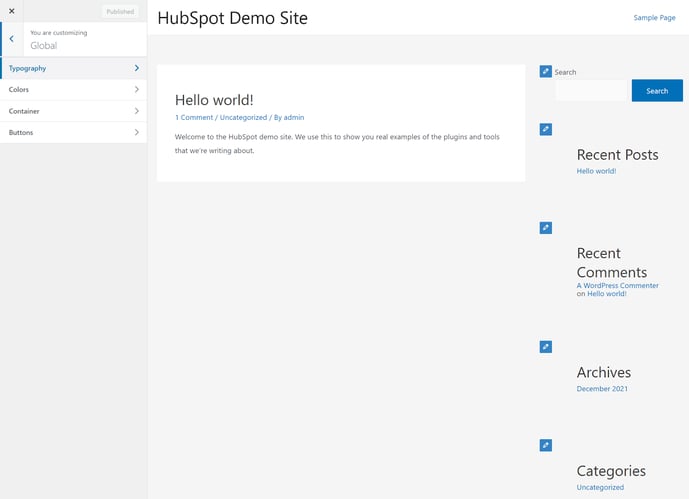Expand the Buttons section chevron

pos(137,132)
